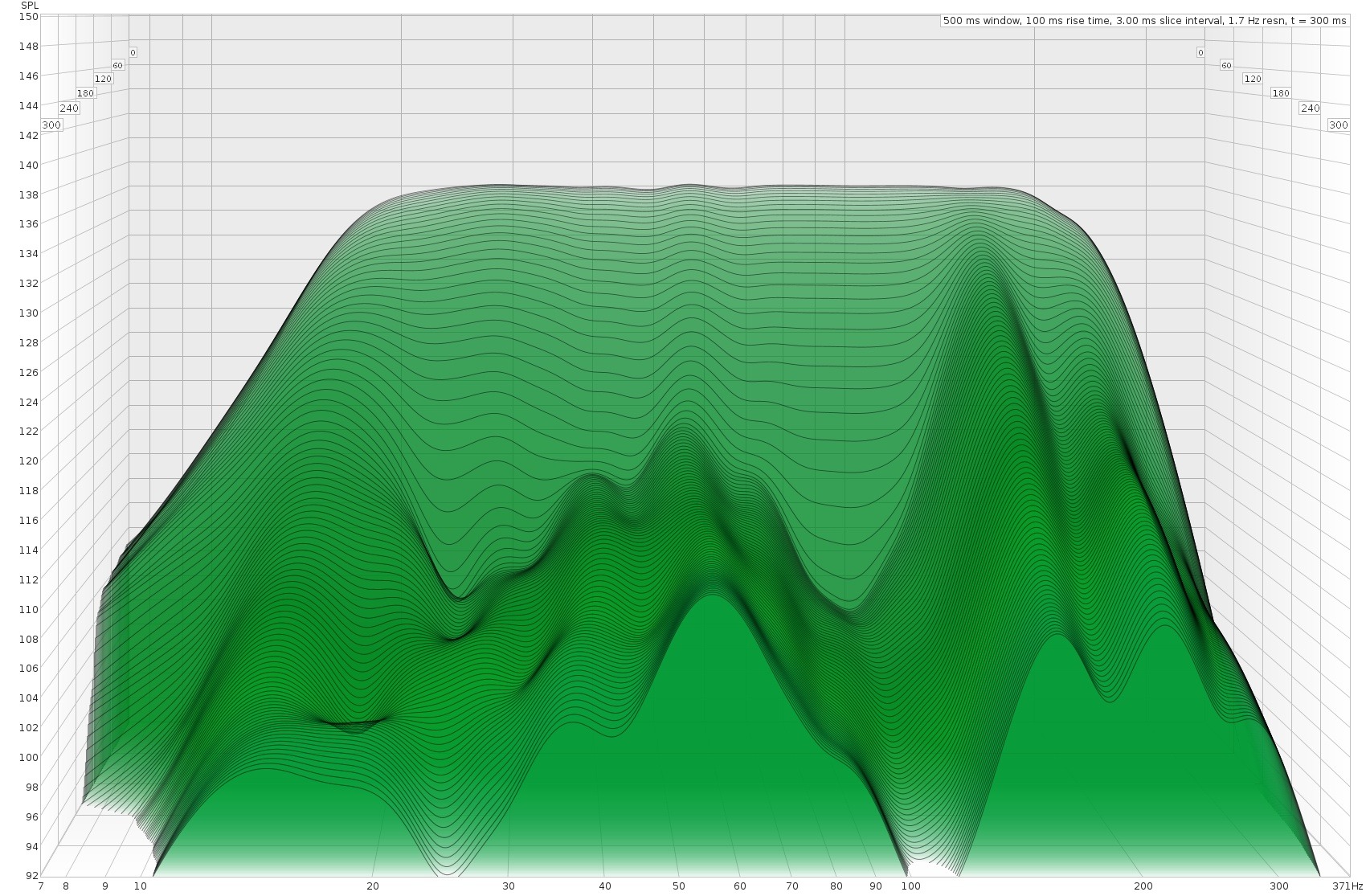Click the 132 dB label on the SPL axis
Image resolution: width=1370 pixels, height=896 pixels.
(29, 284)
